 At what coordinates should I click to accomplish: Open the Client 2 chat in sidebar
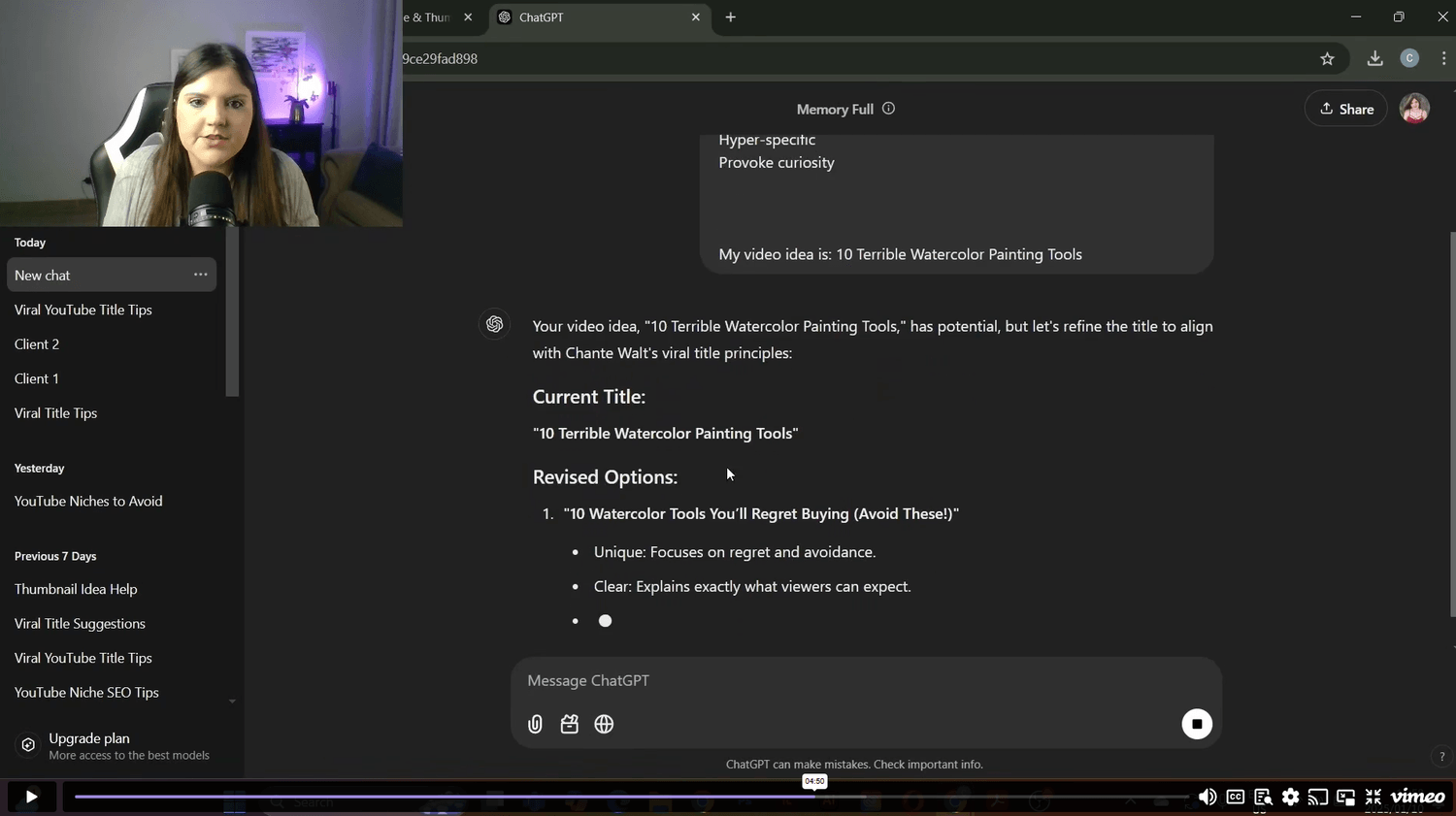[37, 344]
